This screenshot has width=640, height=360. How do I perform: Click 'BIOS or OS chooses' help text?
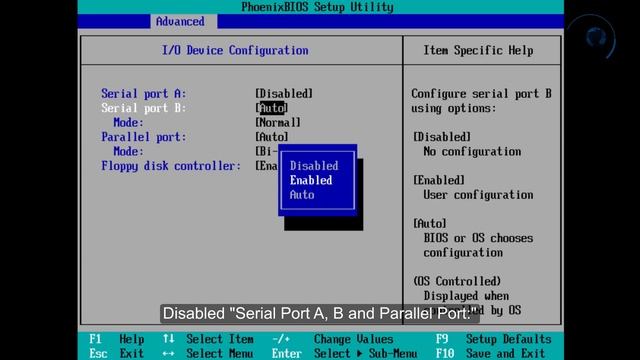click(x=478, y=238)
